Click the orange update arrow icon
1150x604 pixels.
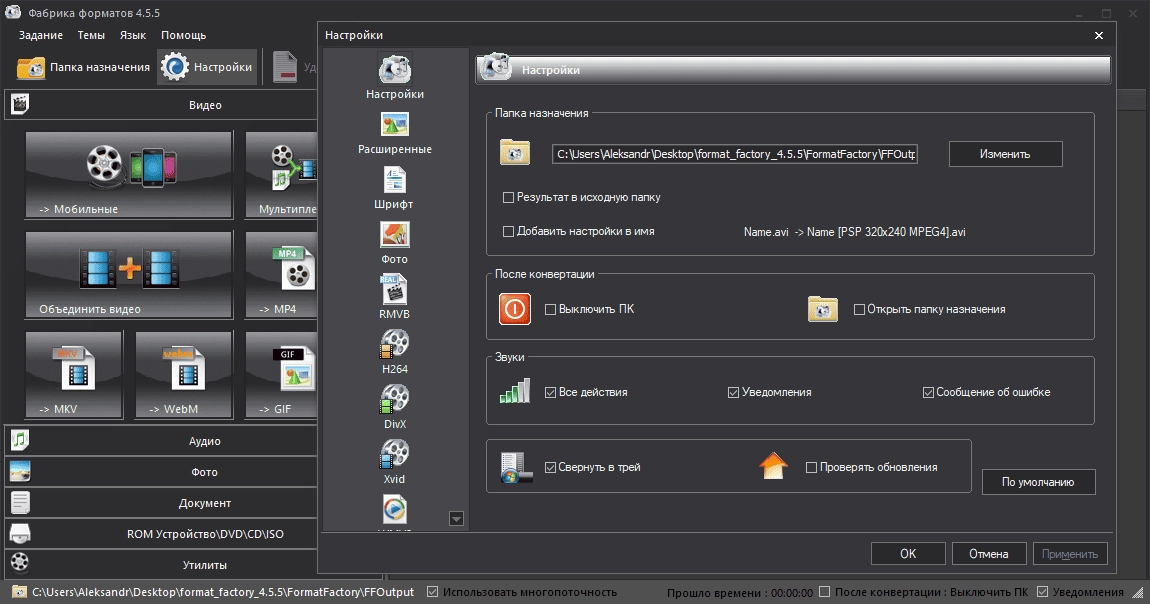coord(773,465)
